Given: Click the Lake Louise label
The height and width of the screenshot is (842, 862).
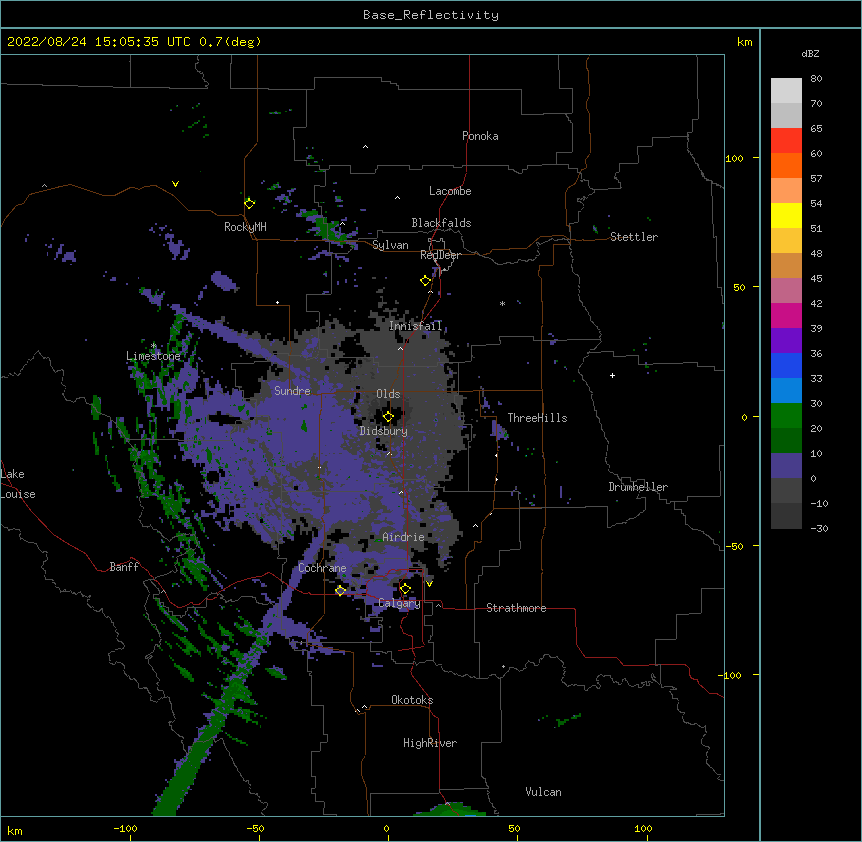Looking at the screenshot, I should tap(18, 484).
